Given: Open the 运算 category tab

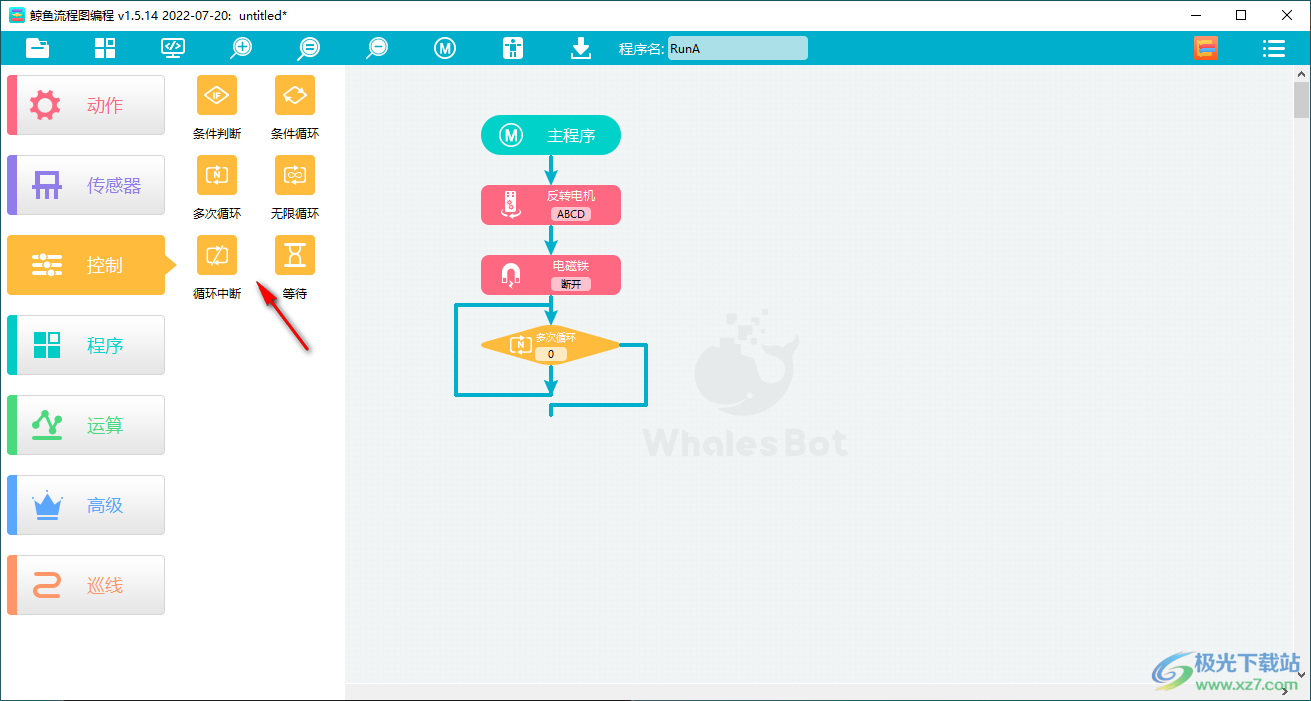Looking at the screenshot, I should pos(86,425).
